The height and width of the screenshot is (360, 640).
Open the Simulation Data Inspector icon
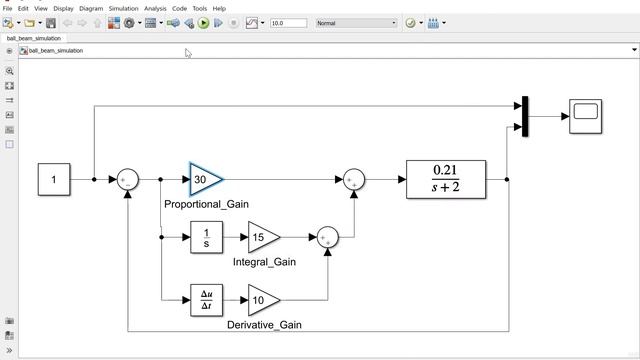[252, 23]
